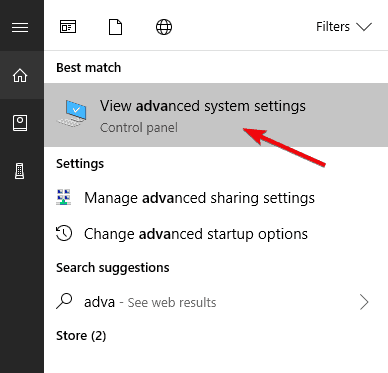Click the computer icon of best match

pos(72,113)
